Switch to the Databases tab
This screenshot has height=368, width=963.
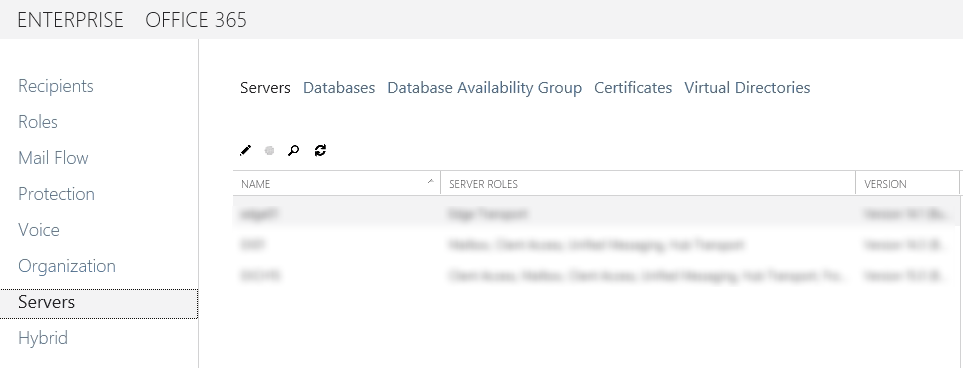[339, 88]
